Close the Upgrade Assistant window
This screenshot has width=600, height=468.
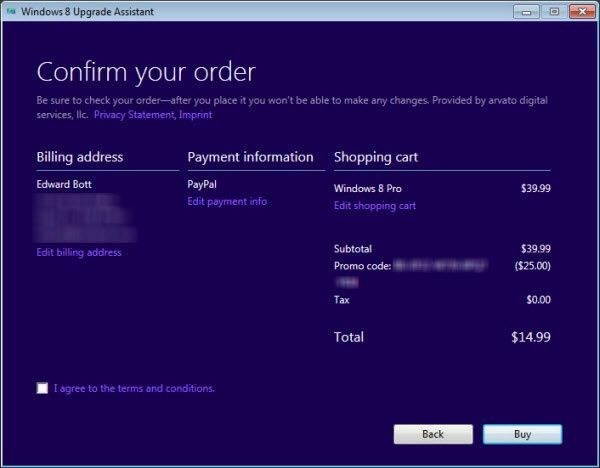pyautogui.click(x=582, y=11)
